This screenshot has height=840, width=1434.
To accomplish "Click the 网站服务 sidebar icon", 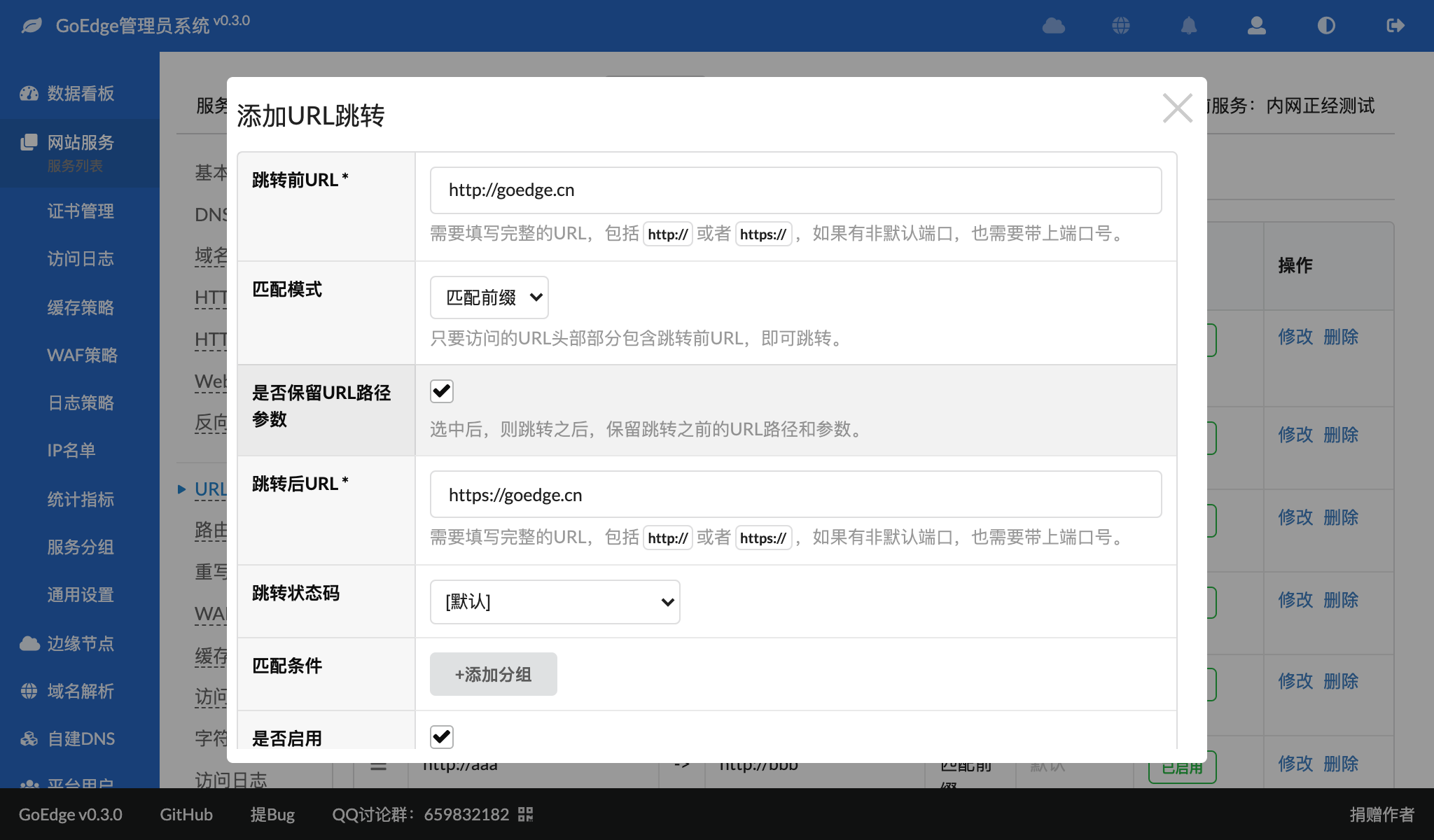I will (x=29, y=142).
